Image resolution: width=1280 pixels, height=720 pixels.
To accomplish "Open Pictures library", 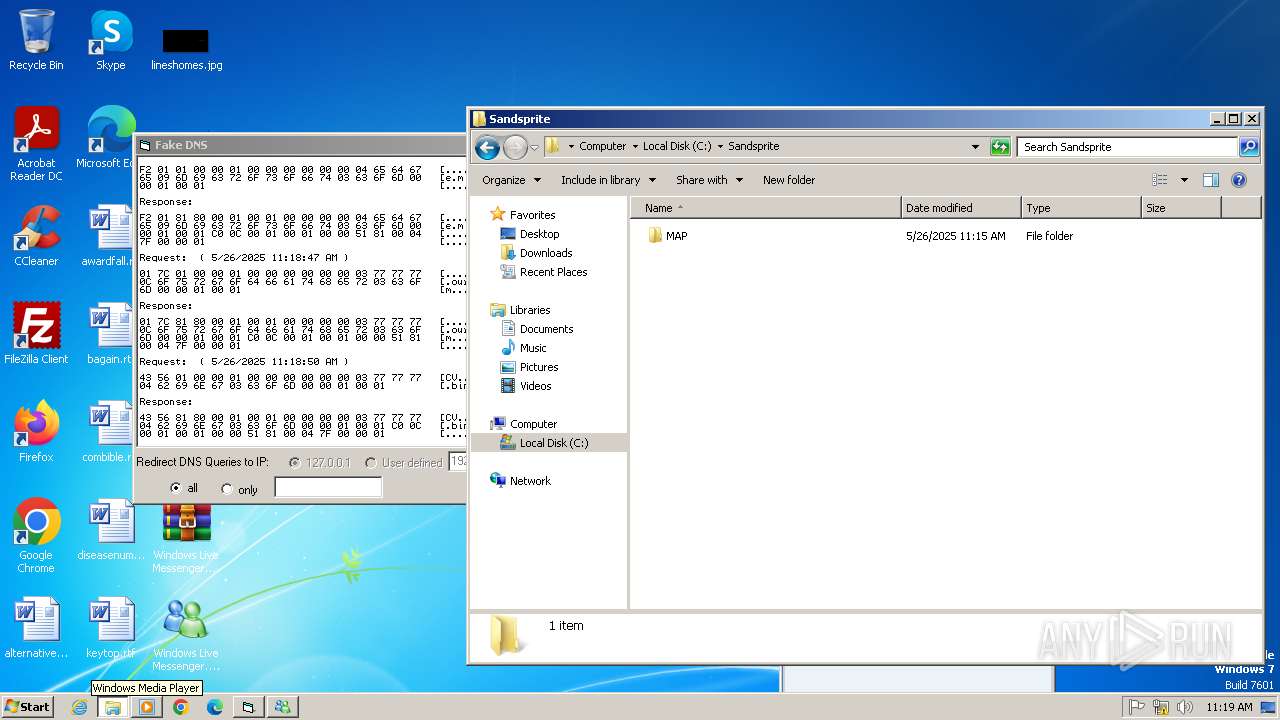I will coord(539,367).
